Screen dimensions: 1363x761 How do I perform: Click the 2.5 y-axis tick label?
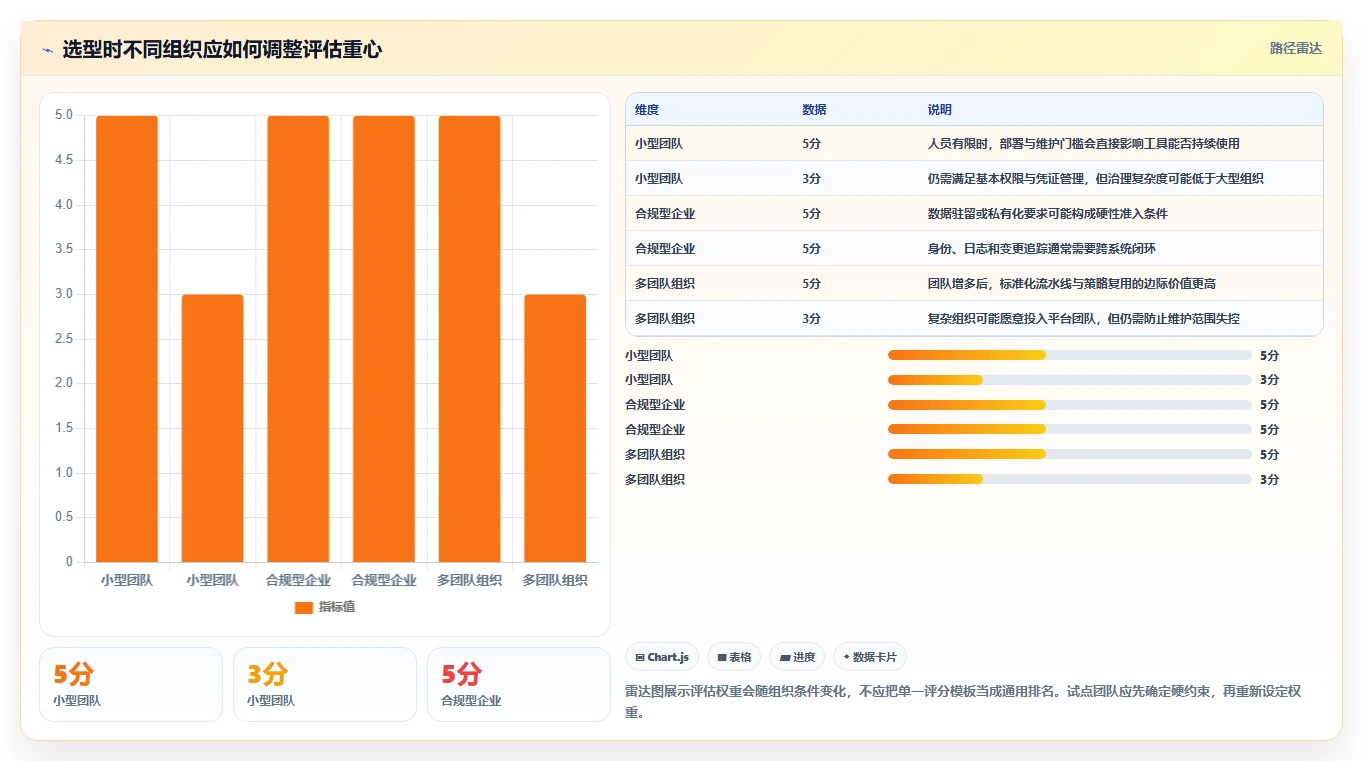[63, 339]
